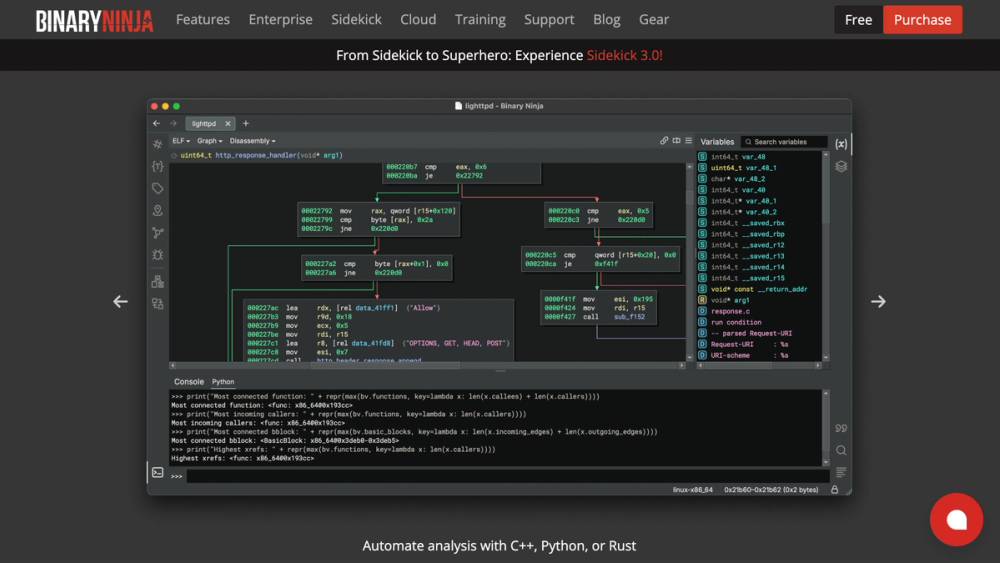Open the Types sidebar icon
Image resolution: width=1000 pixels, height=563 pixels.
coord(158,166)
